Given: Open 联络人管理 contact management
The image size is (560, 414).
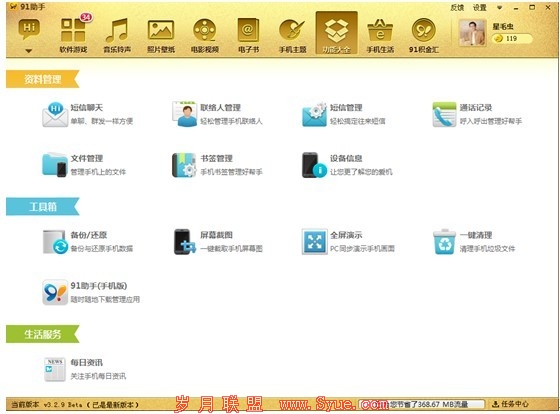Looking at the screenshot, I should pos(217,114).
